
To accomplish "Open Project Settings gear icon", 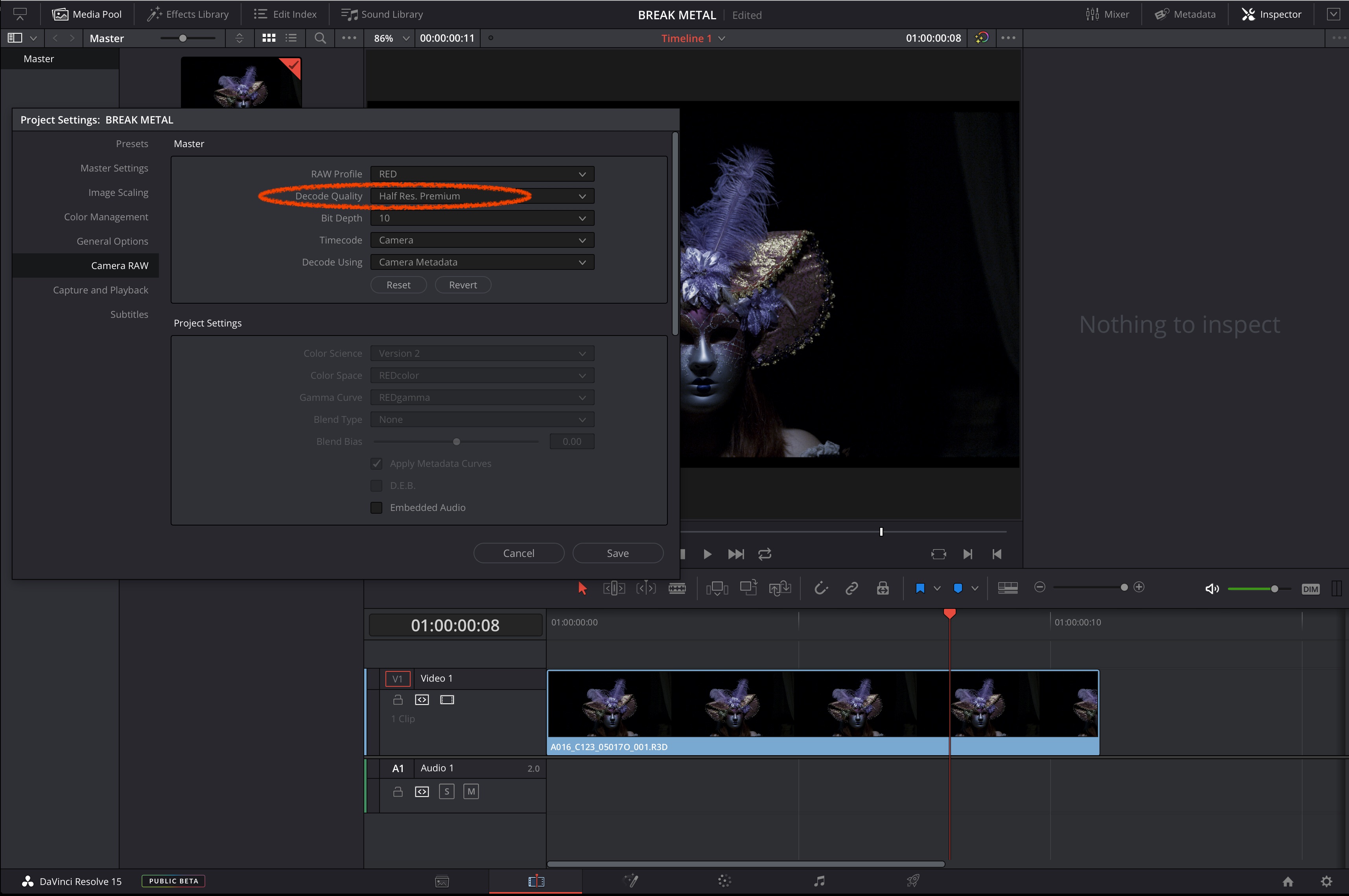I will click(x=1327, y=882).
